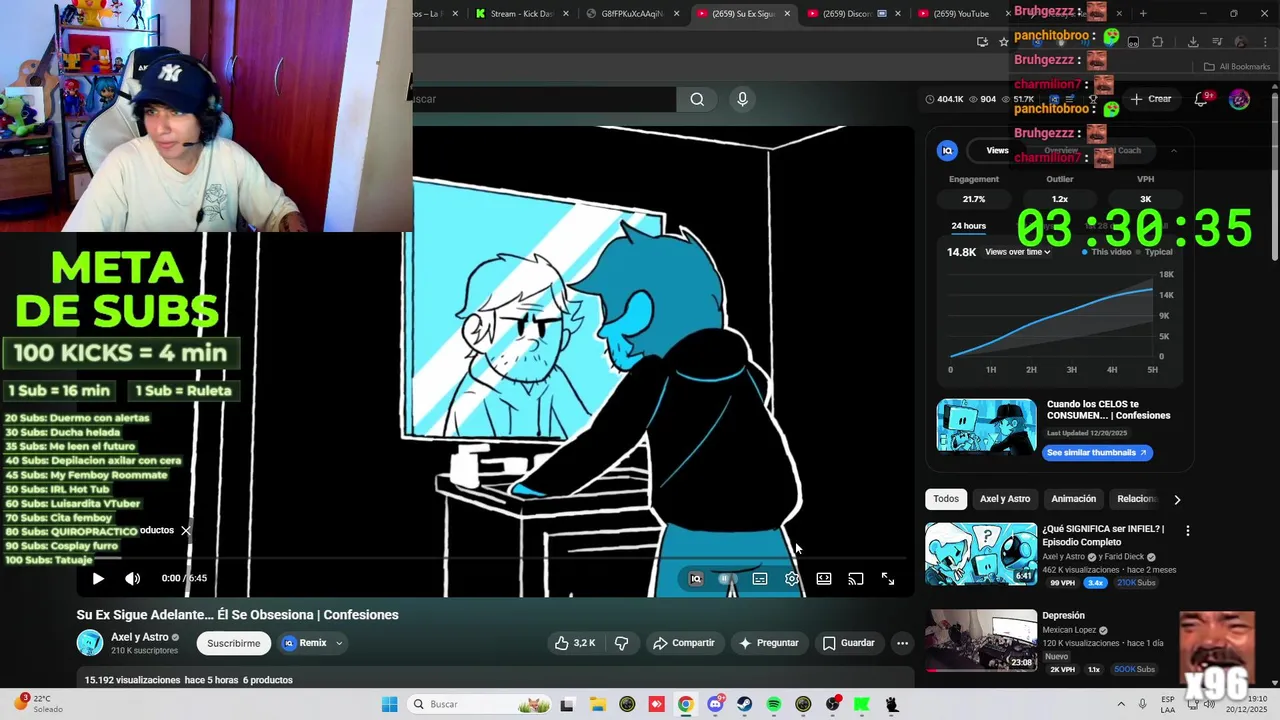Show hidden system tray icons

click(x=1121, y=704)
